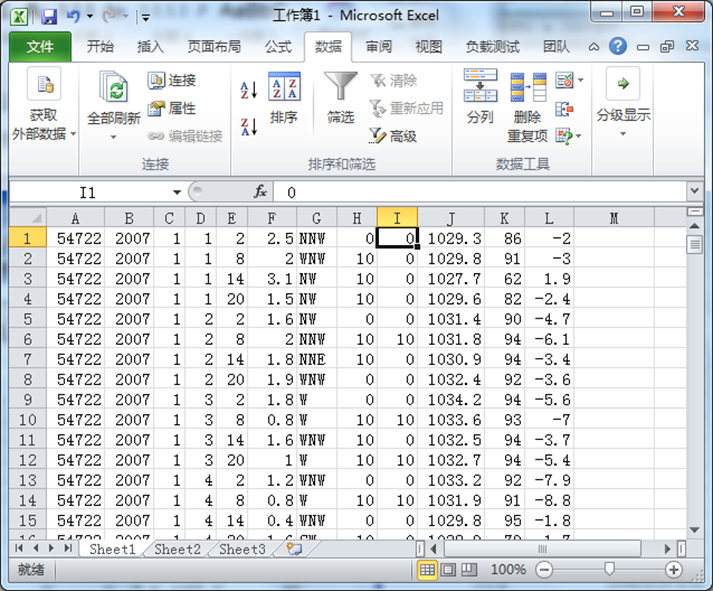Screen dimensions: 713x591
Task: Click the Text to Columns (分列) icon
Action: (x=480, y=98)
